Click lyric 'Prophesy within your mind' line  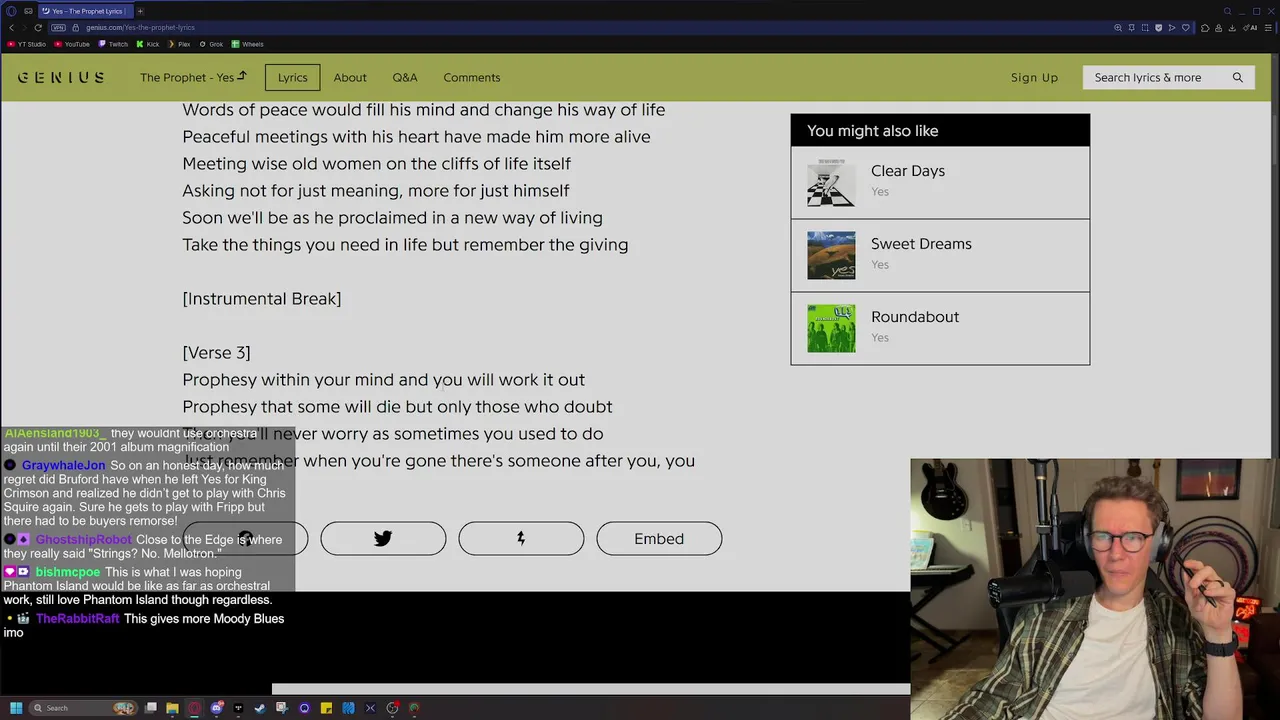coord(383,379)
